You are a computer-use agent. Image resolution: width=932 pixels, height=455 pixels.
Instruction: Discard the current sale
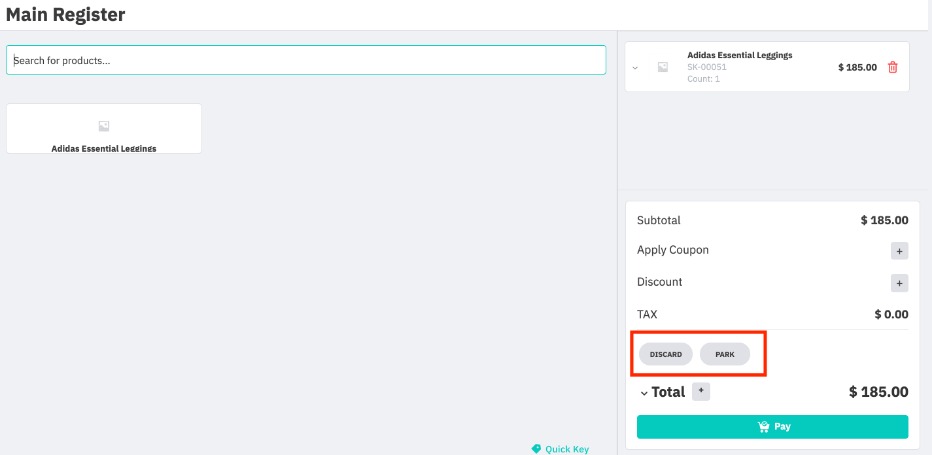666,355
